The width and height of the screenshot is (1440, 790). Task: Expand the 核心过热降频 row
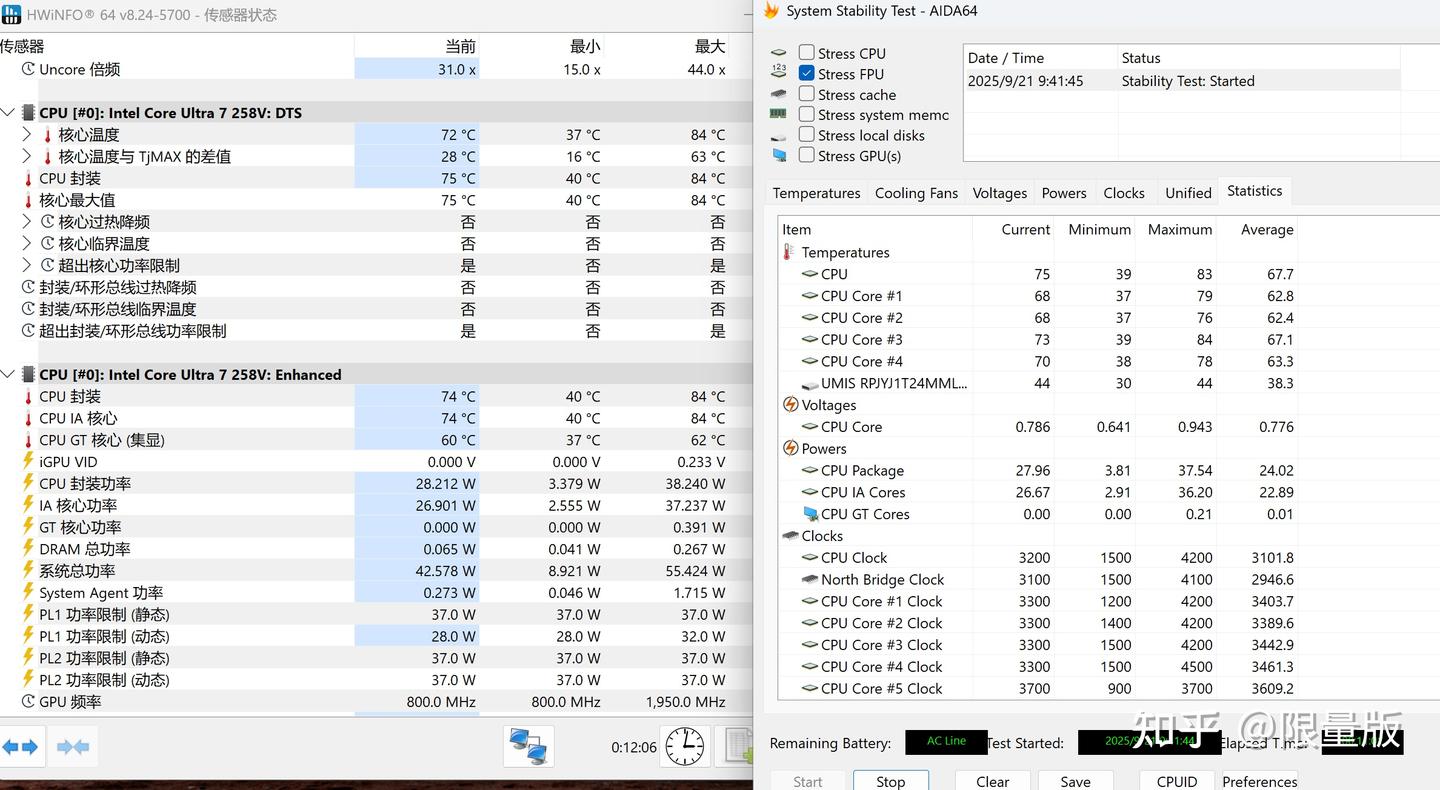tap(27, 222)
